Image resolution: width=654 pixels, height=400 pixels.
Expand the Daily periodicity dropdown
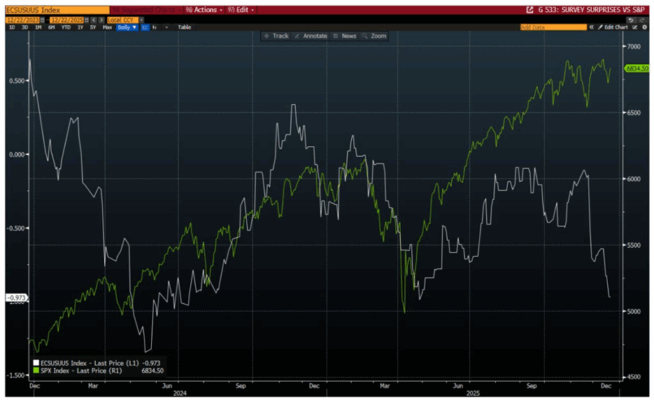[125, 27]
